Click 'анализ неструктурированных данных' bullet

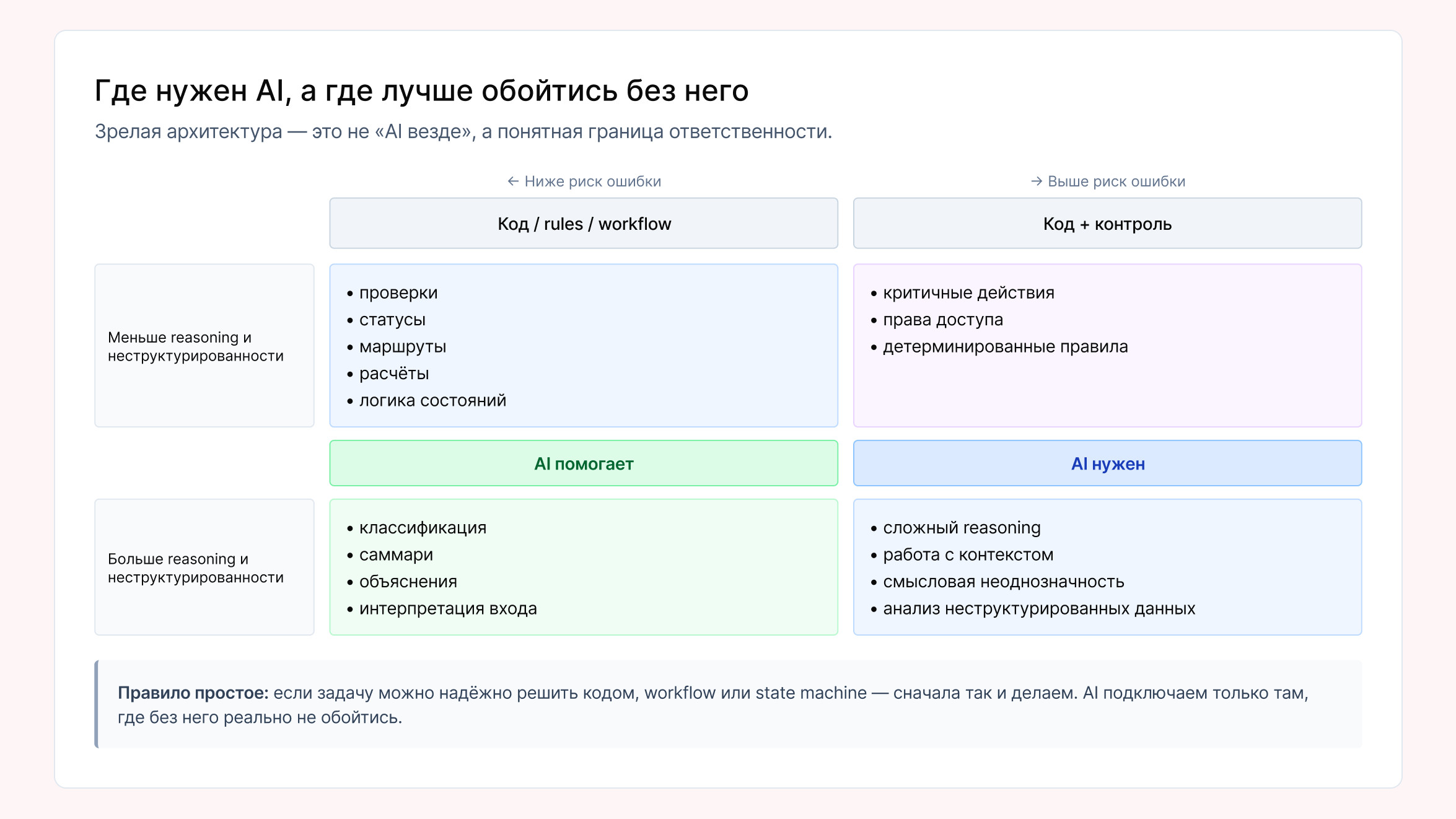click(x=1038, y=608)
